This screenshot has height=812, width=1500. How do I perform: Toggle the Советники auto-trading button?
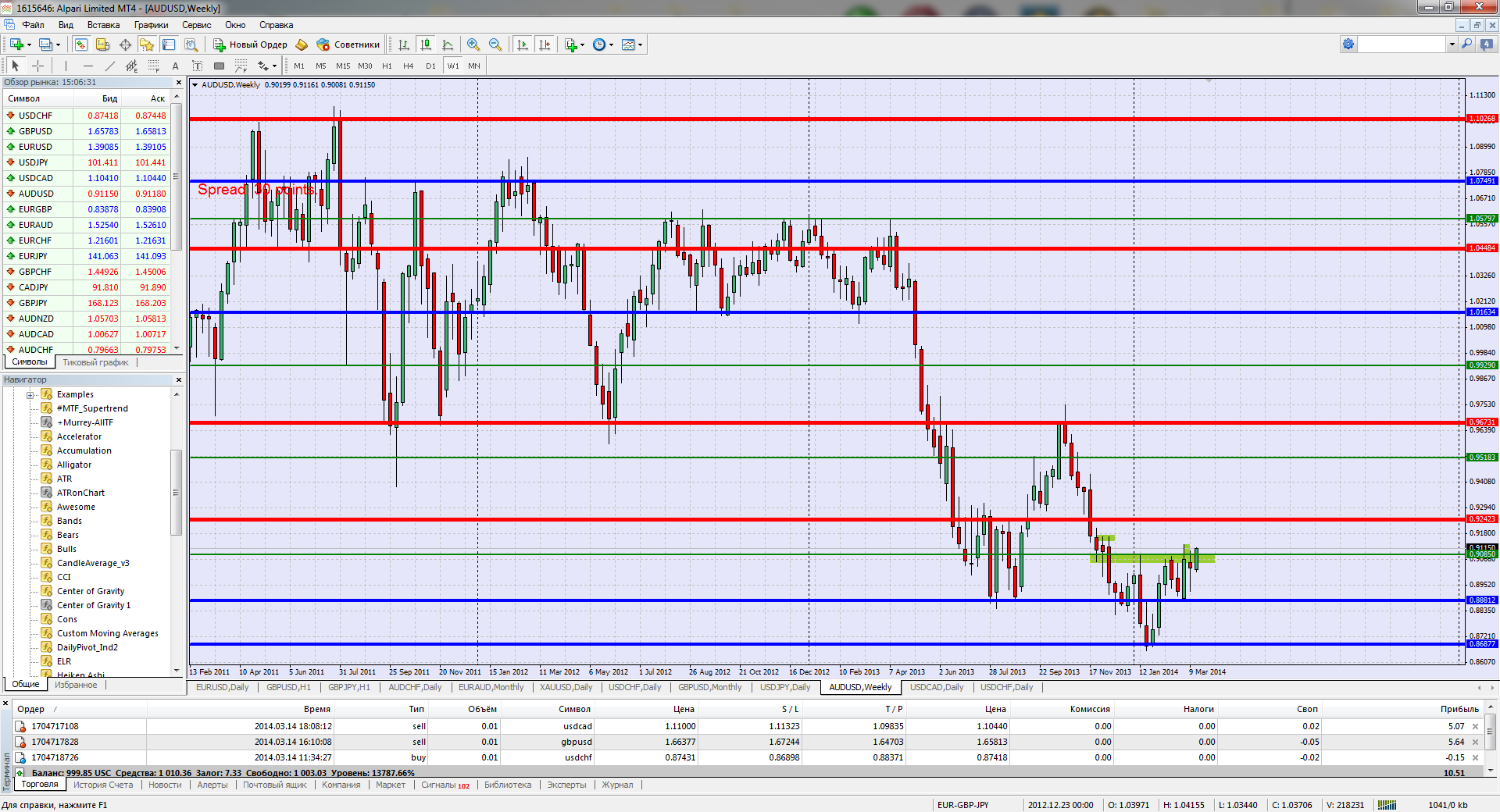point(348,45)
